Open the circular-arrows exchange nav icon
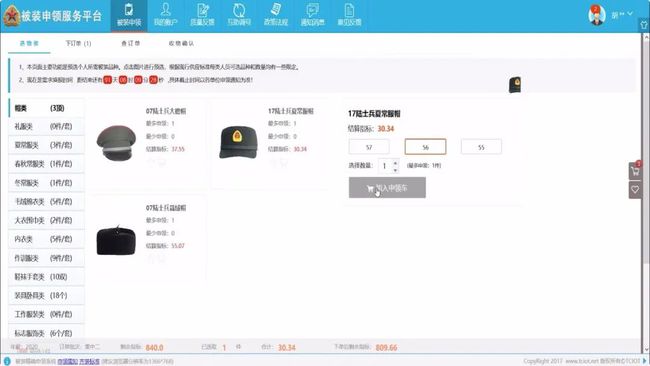Viewport: 650px width, 366px height. (x=239, y=15)
